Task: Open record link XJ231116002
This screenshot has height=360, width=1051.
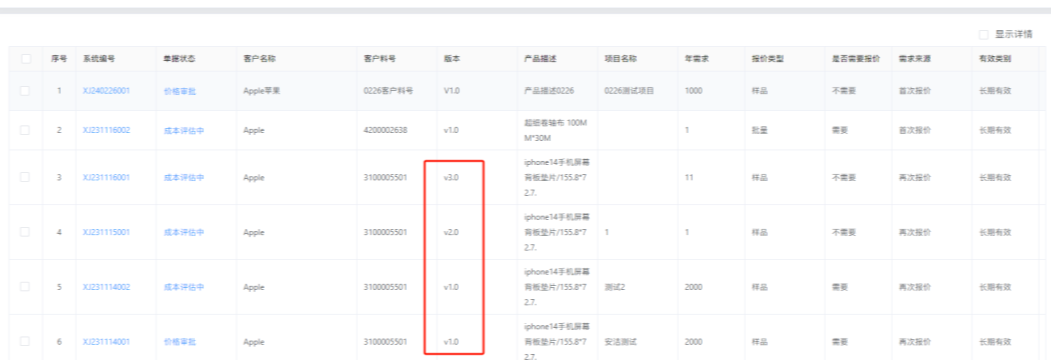Action: point(107,130)
